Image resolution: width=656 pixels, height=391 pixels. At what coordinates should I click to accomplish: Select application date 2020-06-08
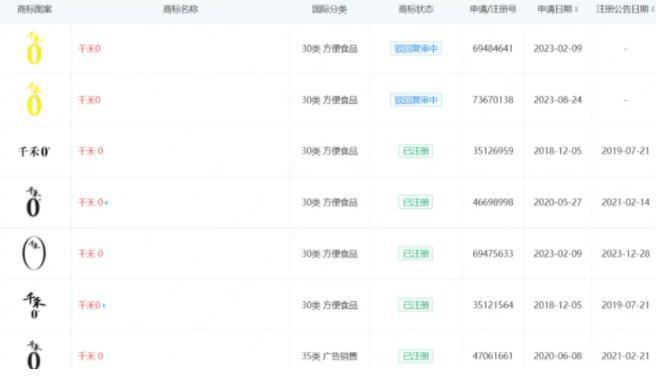pyautogui.click(x=558, y=356)
